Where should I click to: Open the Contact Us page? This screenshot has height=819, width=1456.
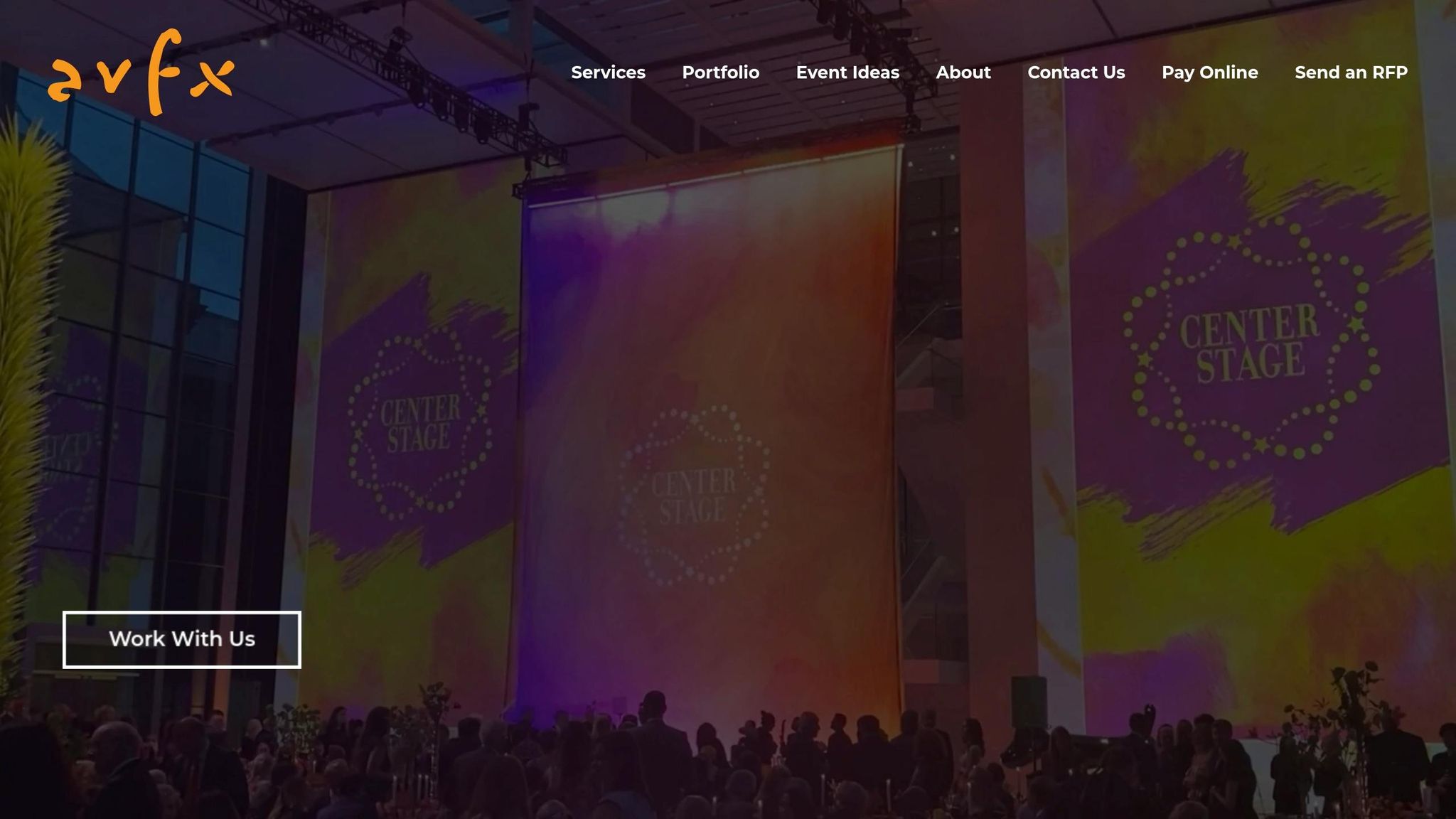point(1076,73)
